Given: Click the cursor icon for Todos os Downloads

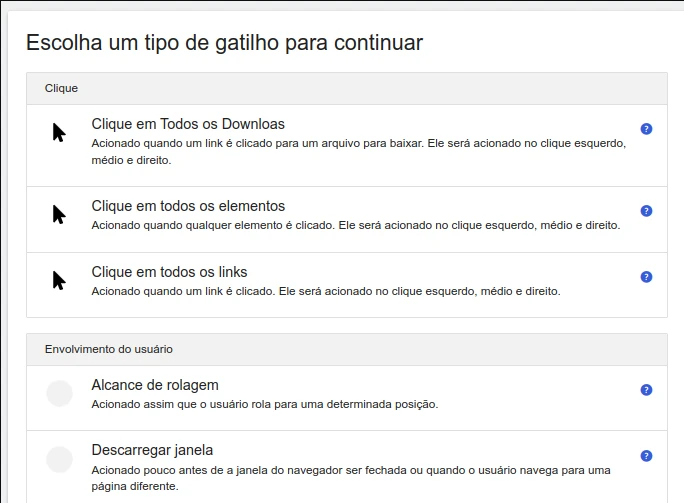Looking at the screenshot, I should click(59, 133).
